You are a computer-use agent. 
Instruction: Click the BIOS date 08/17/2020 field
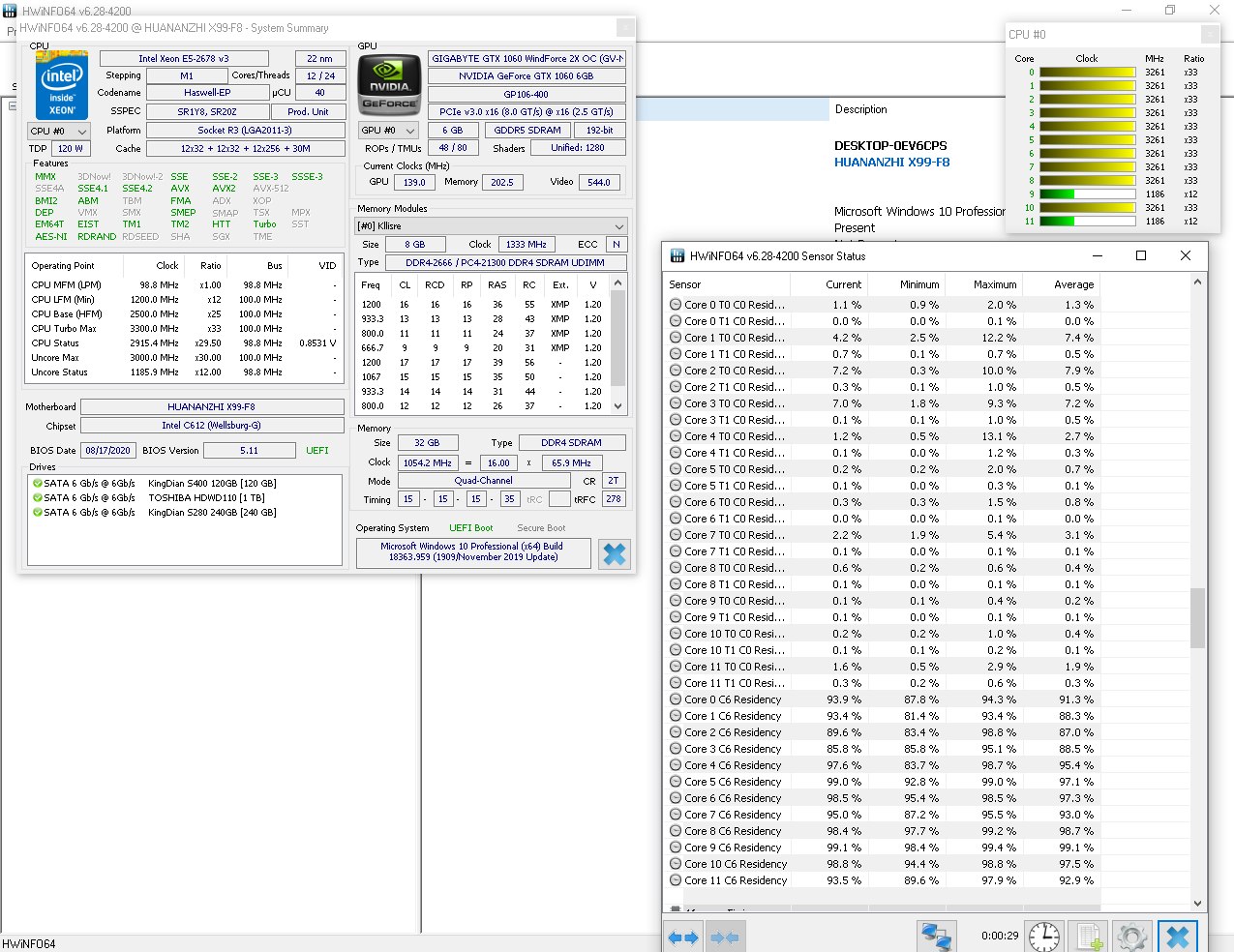(107, 451)
